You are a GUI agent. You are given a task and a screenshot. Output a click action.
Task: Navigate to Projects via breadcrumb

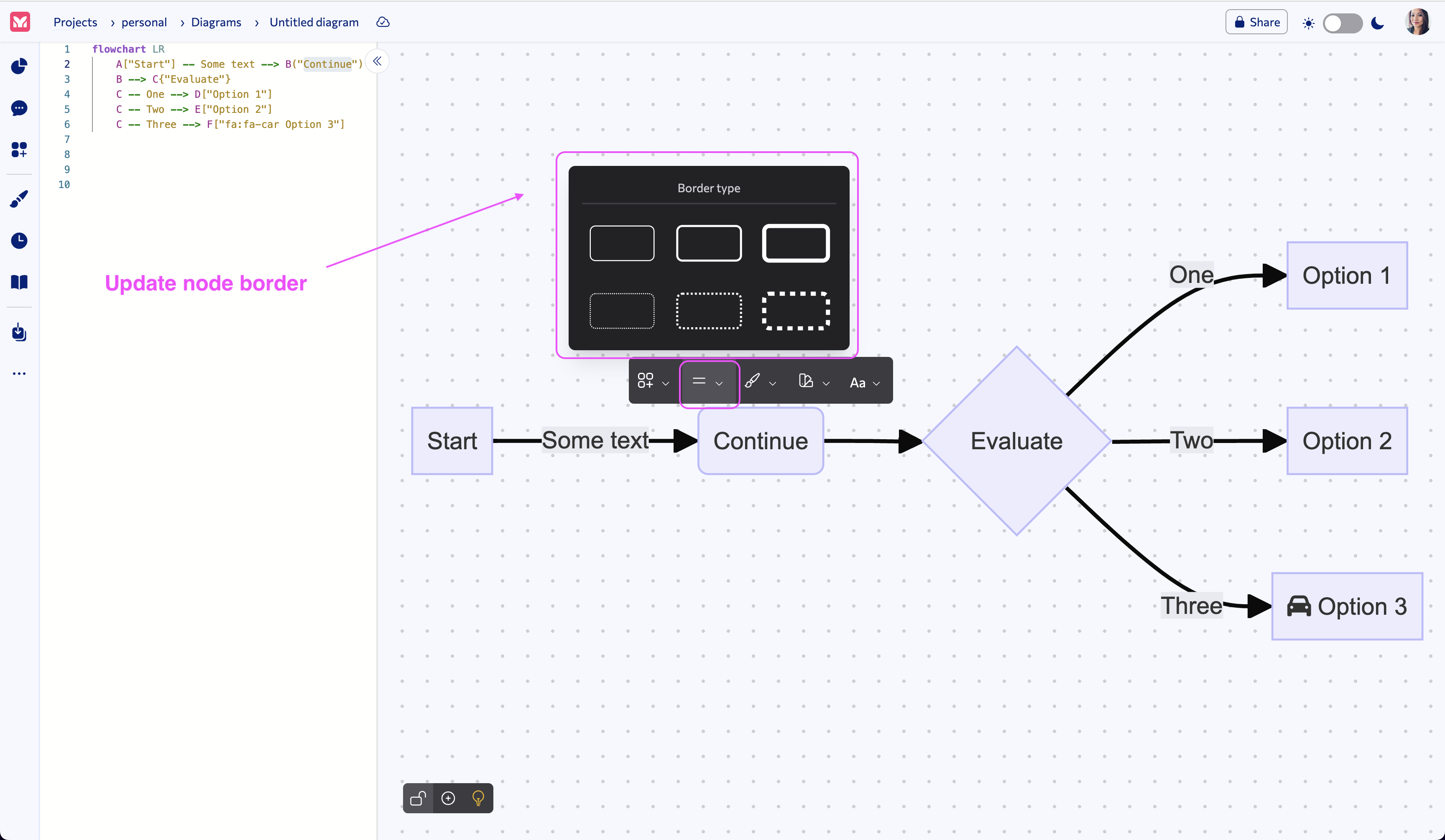click(75, 22)
